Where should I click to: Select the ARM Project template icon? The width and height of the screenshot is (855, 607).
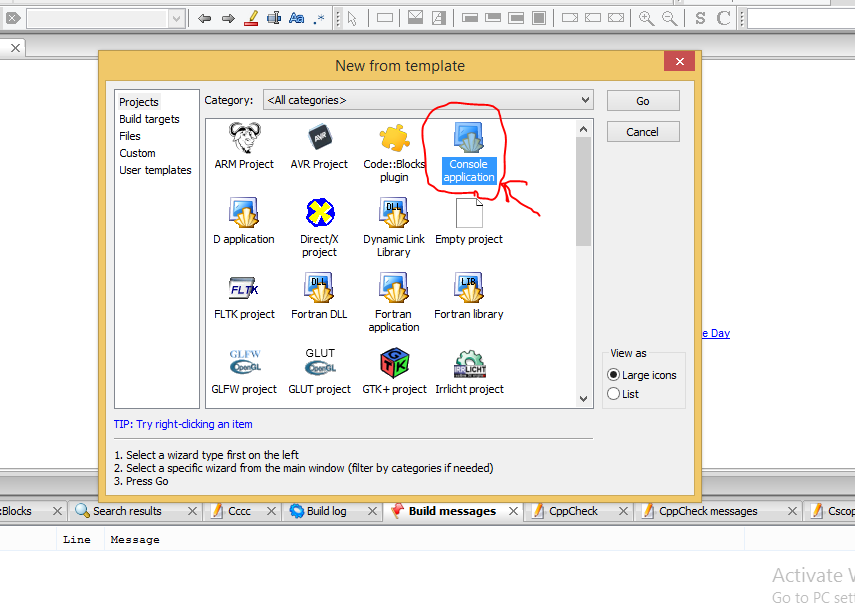point(244,138)
